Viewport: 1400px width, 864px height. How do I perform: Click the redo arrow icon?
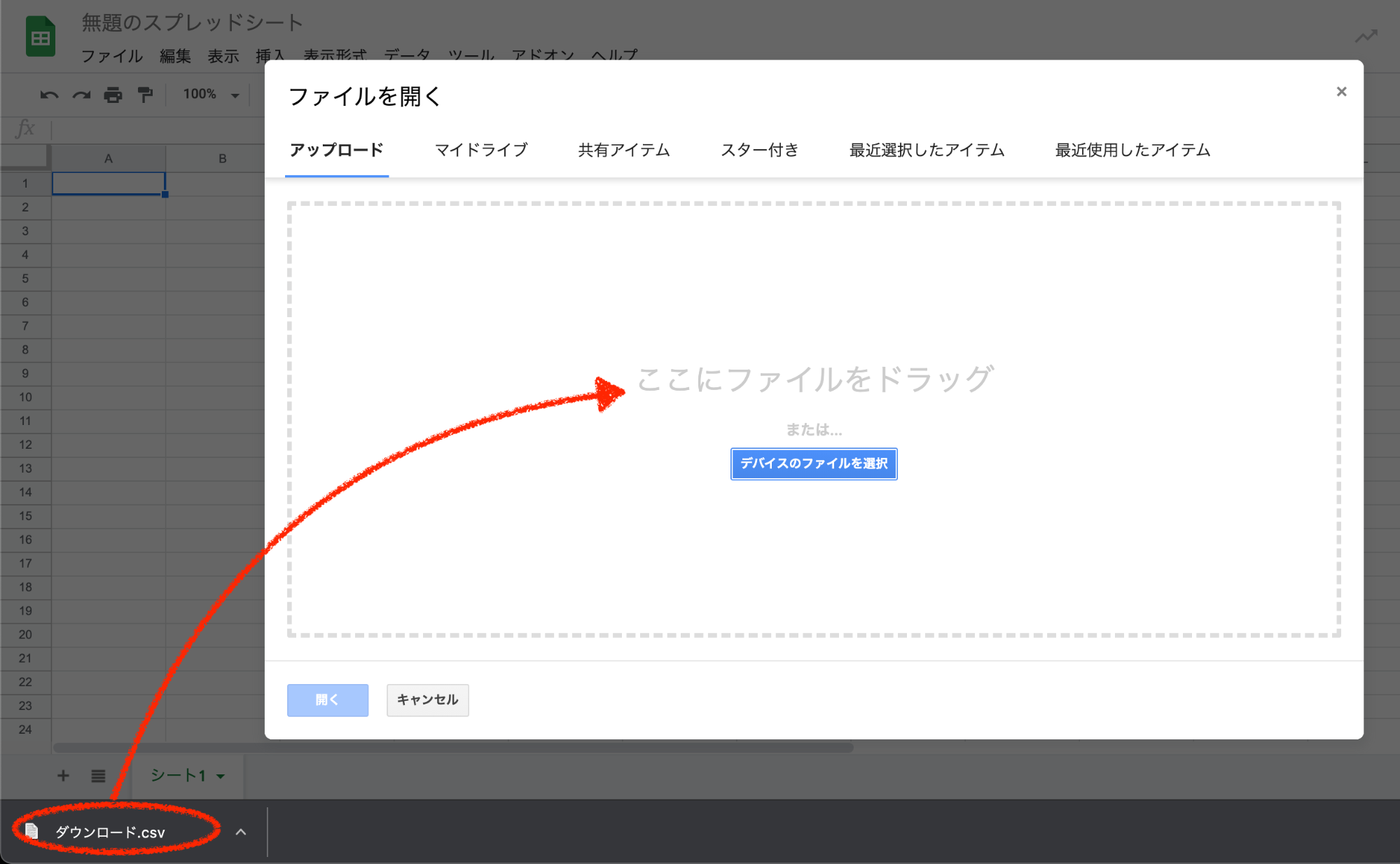point(81,95)
